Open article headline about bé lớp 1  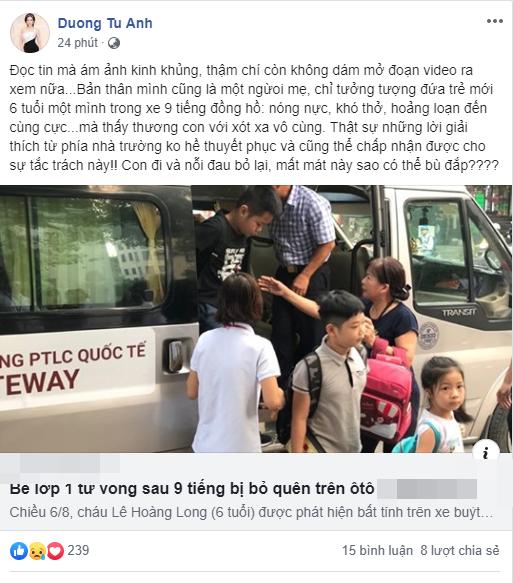click(192, 488)
